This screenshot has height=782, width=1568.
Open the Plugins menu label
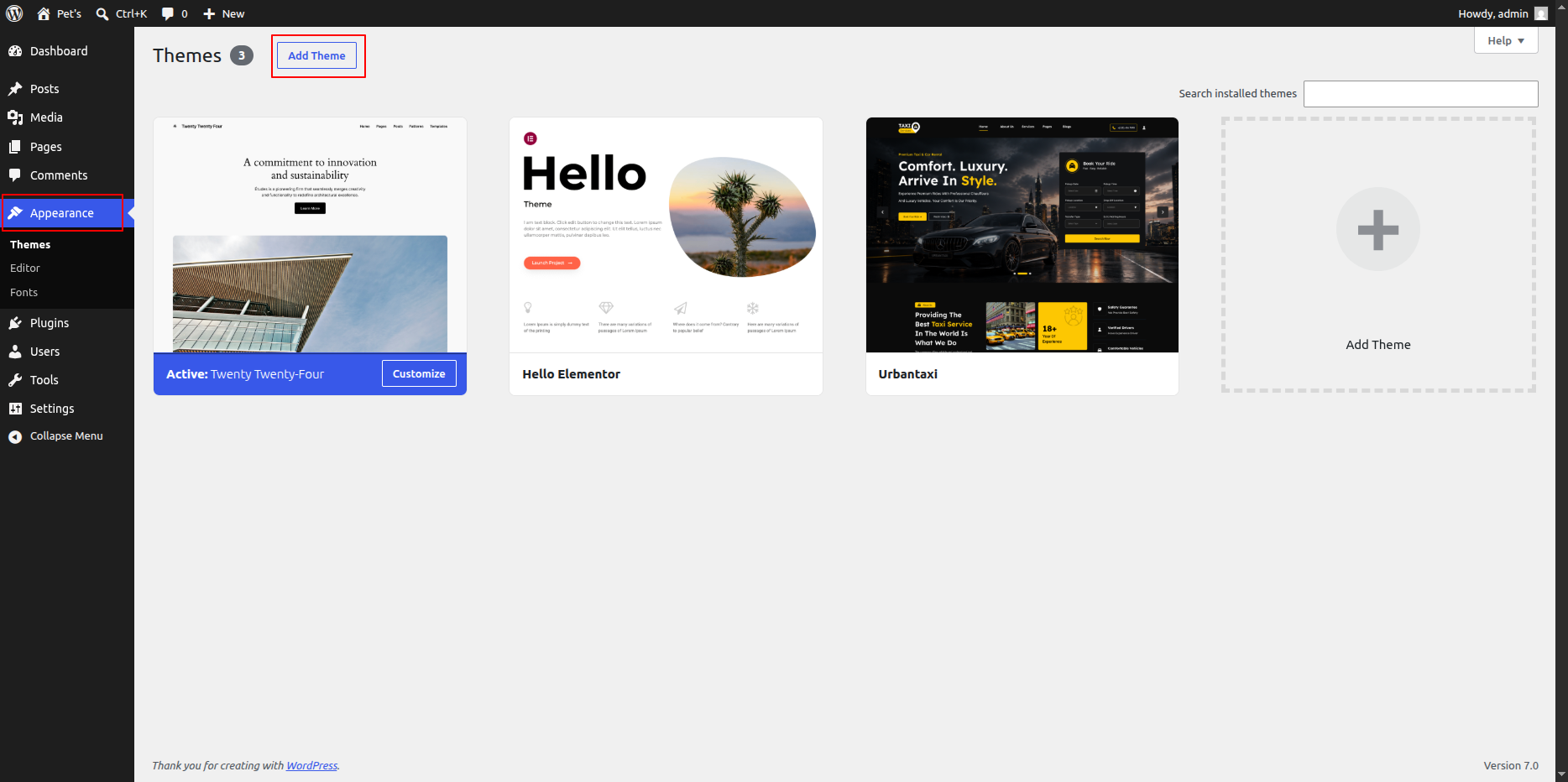pos(50,323)
